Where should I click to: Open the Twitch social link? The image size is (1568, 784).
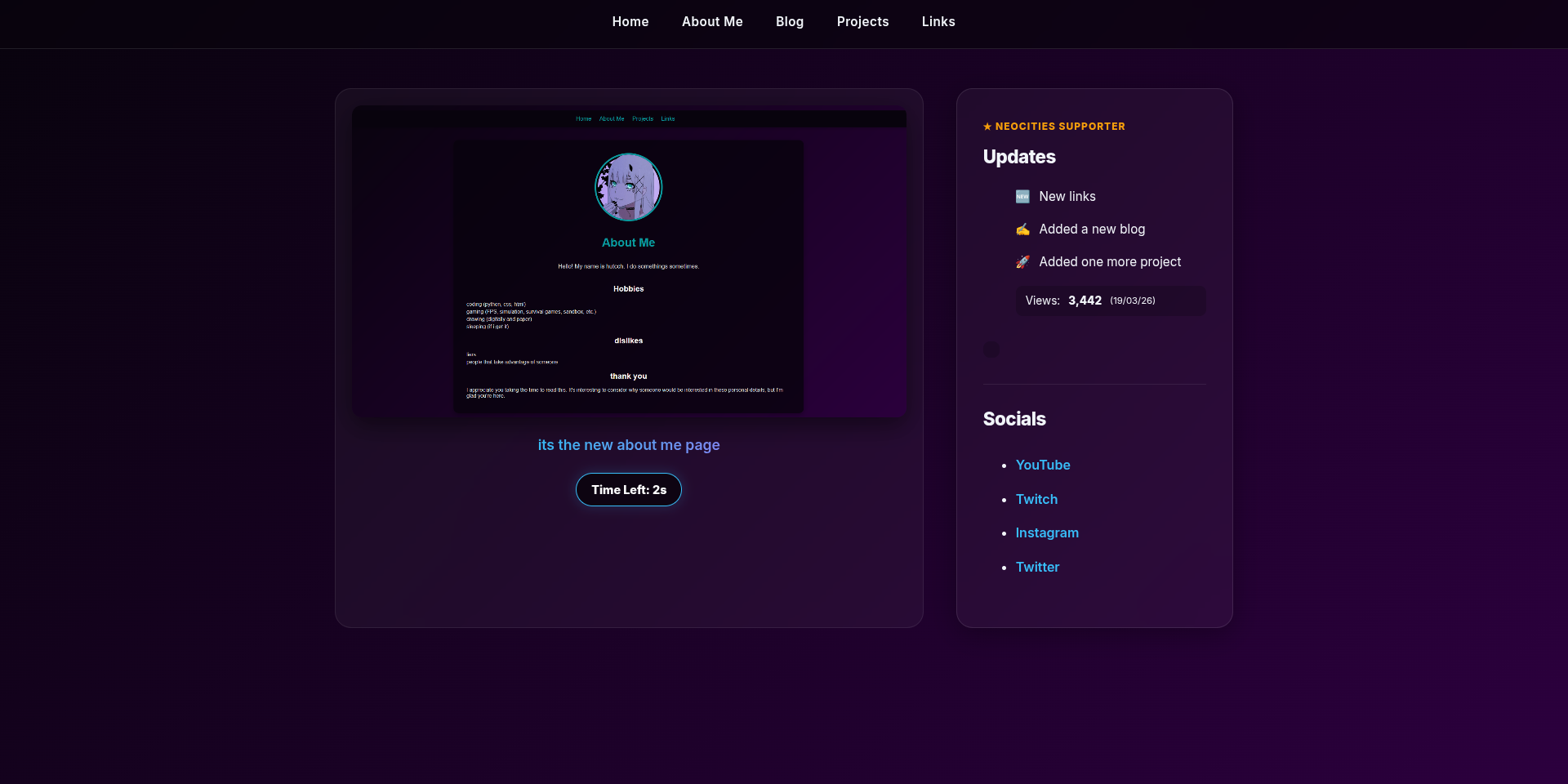(x=1036, y=499)
